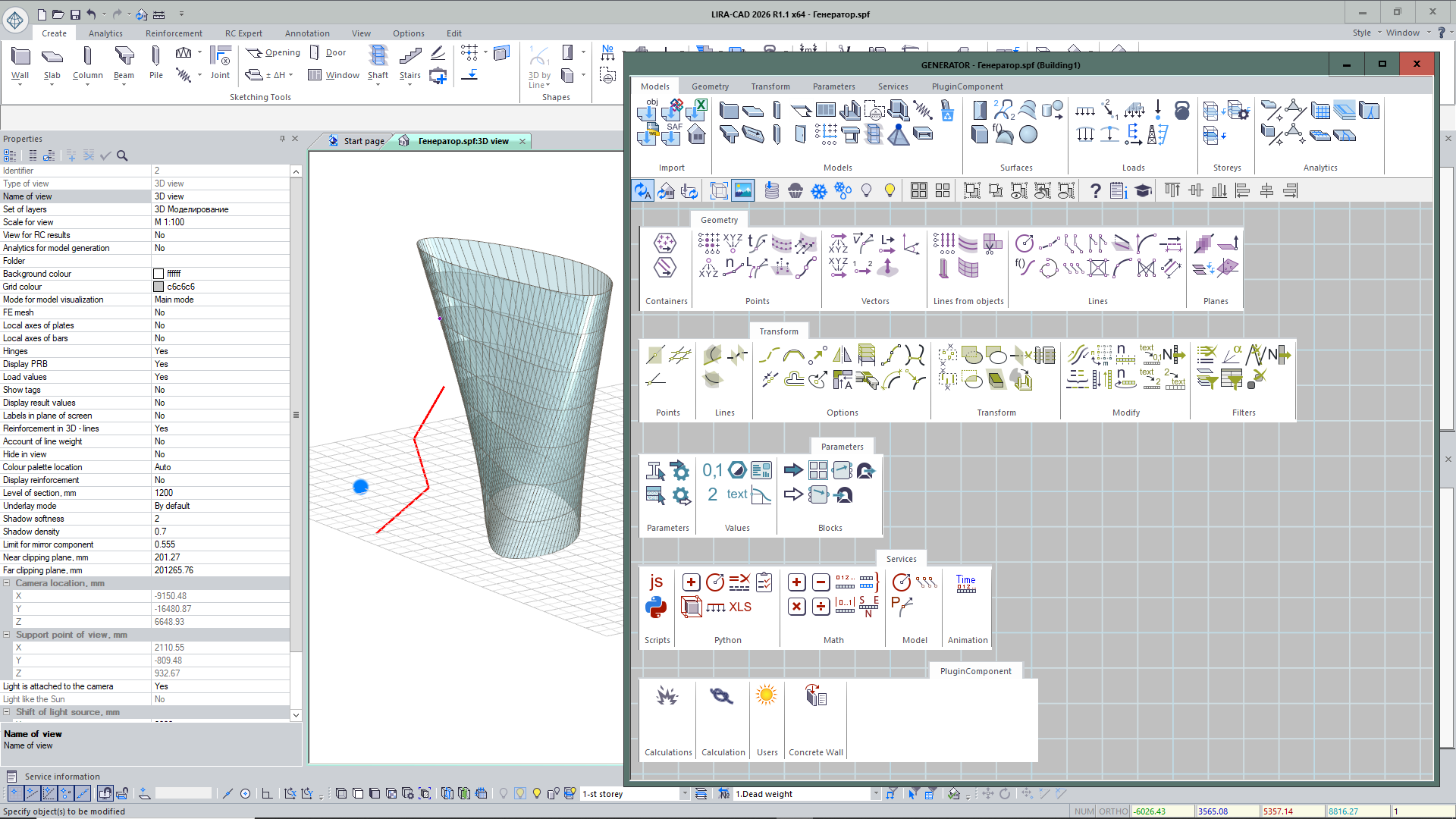The height and width of the screenshot is (819, 1456).
Task: Collapse the Camera location group
Action: 7,583
